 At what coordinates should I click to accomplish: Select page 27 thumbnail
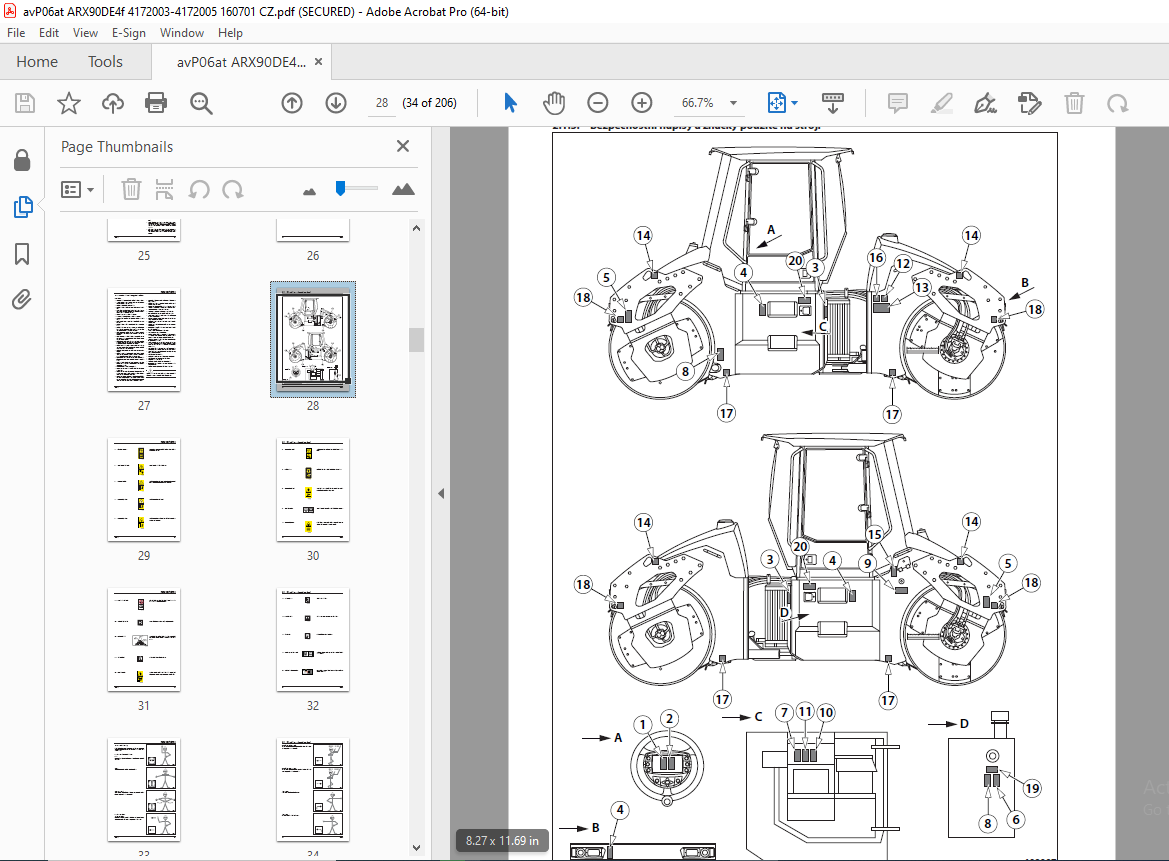click(144, 340)
